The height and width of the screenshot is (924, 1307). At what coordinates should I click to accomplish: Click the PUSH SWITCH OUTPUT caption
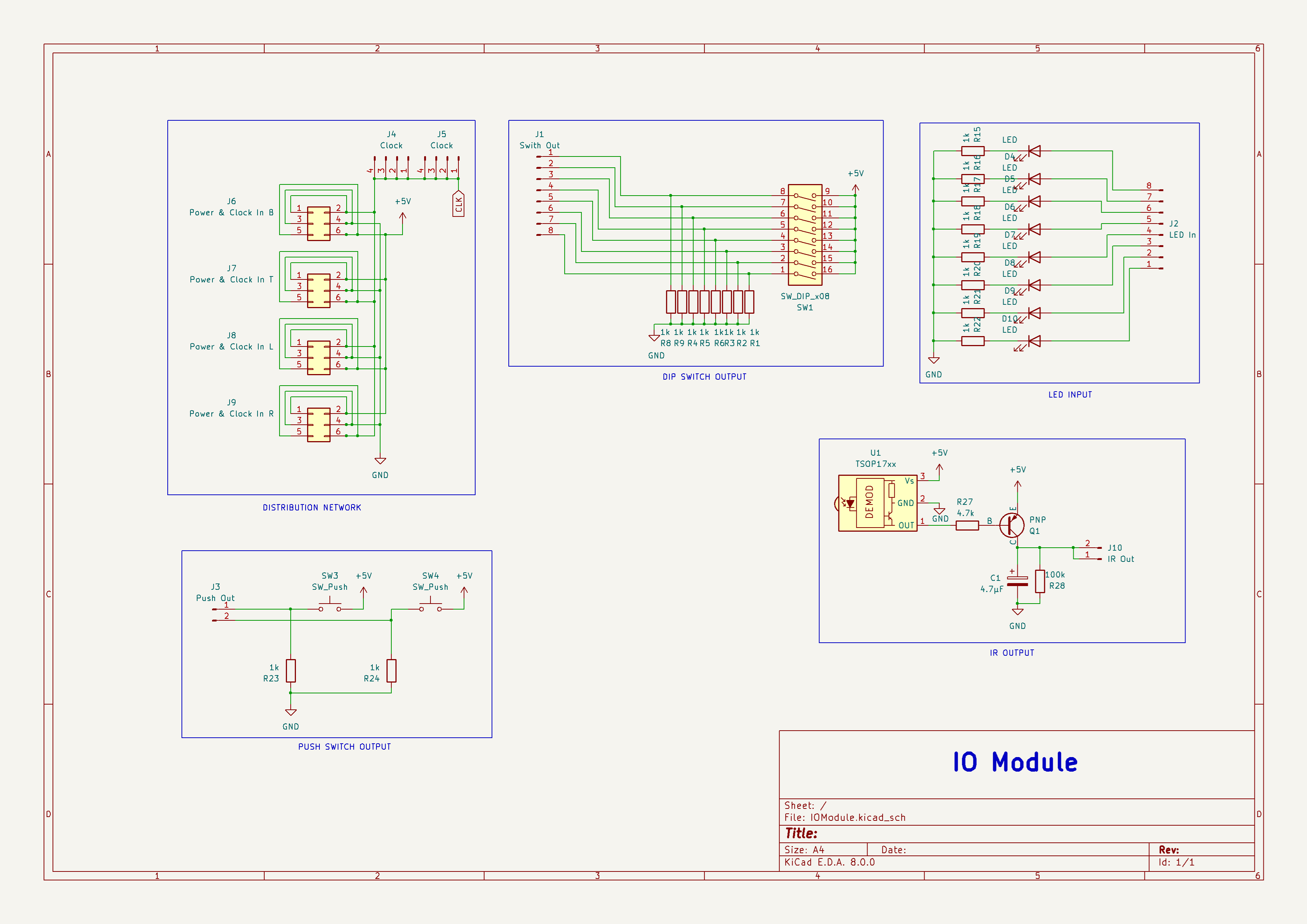344,747
